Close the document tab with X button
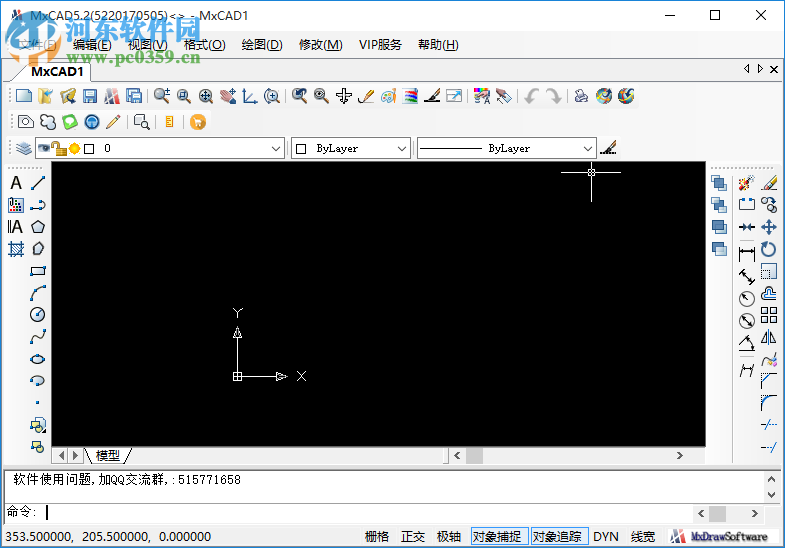Screen dimensions: 785x548 (x=774, y=69)
